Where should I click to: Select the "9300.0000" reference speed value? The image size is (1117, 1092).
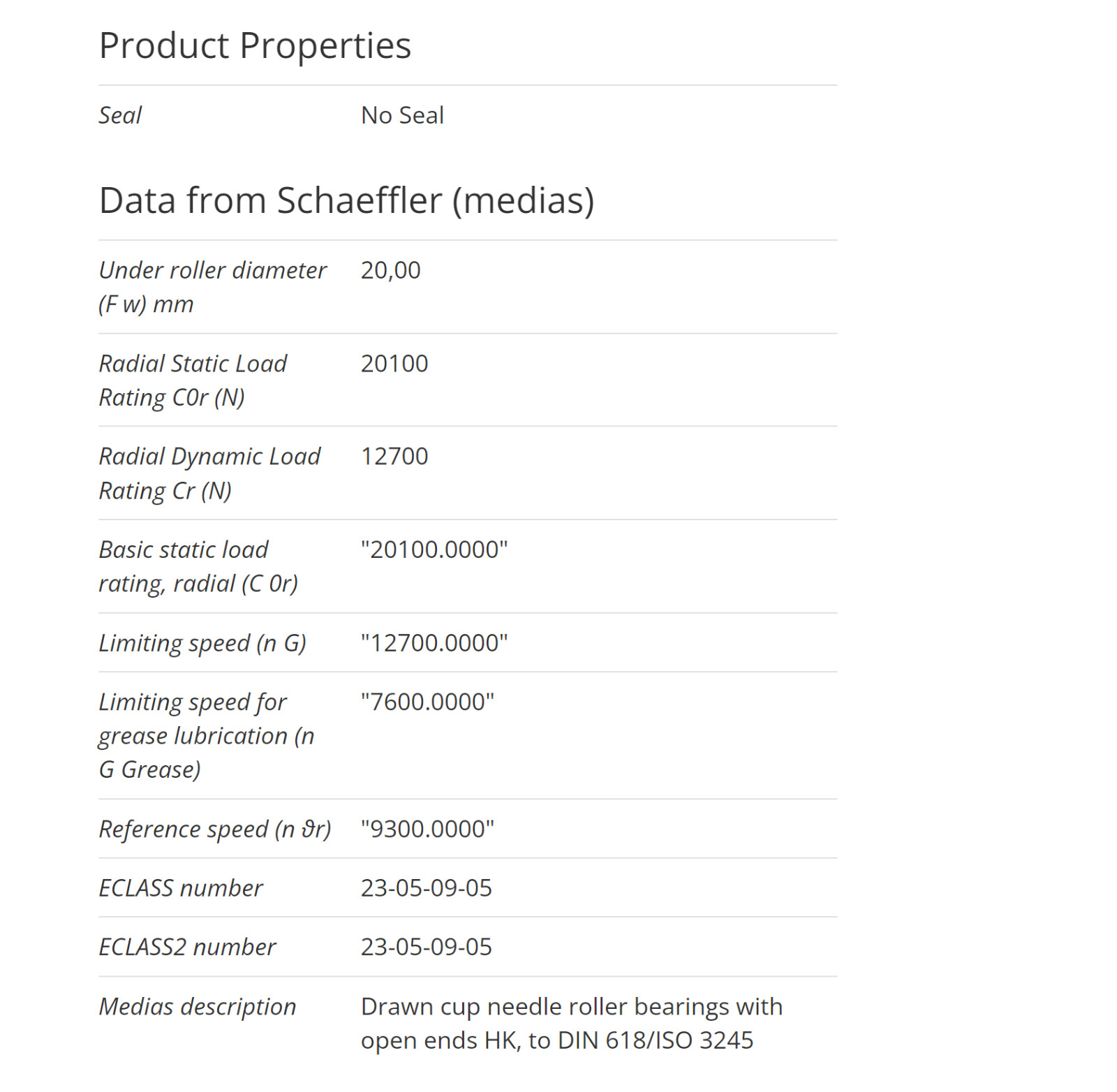click(x=427, y=829)
